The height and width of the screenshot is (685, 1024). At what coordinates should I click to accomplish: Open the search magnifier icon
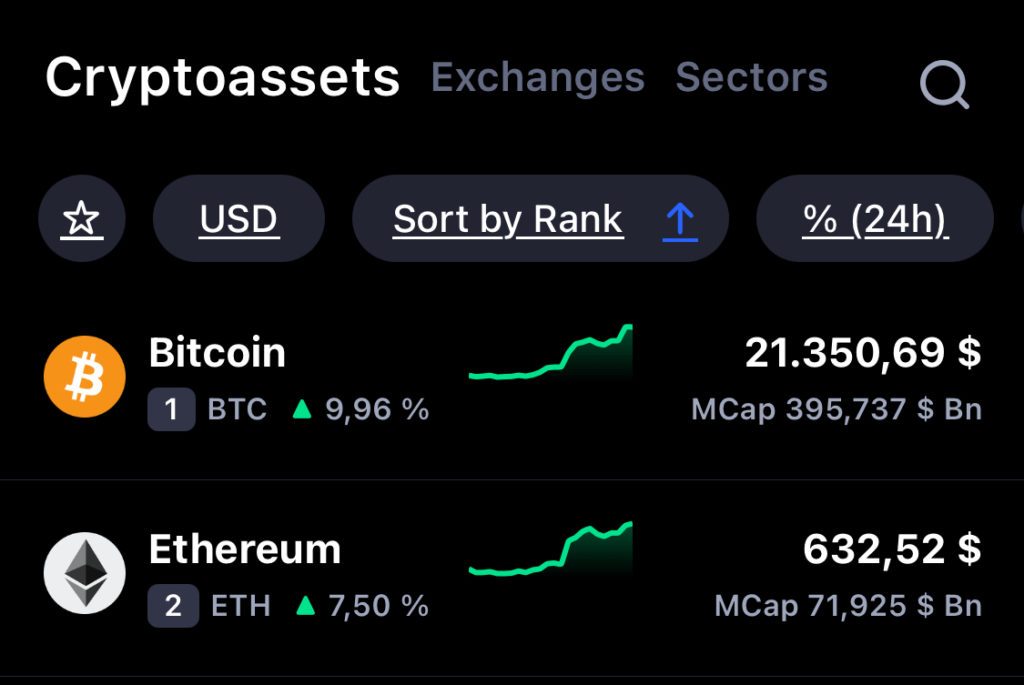(x=944, y=84)
